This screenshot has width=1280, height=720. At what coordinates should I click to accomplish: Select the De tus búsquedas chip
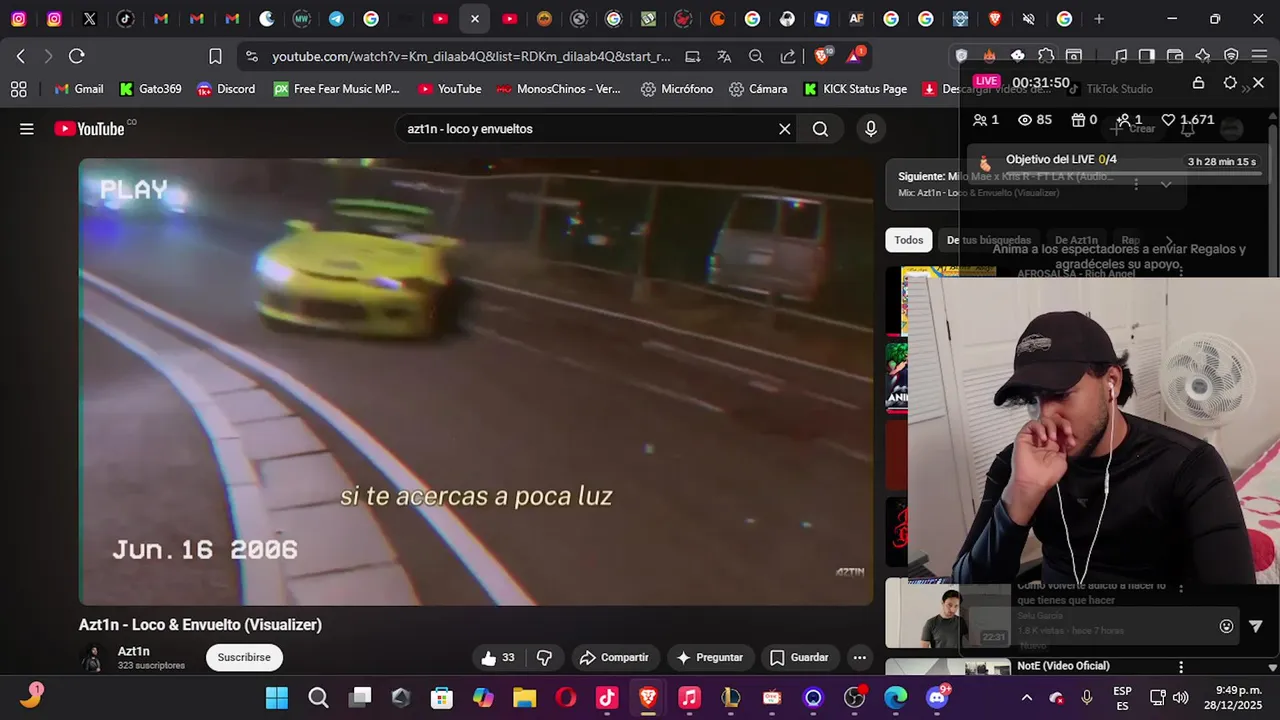(989, 240)
